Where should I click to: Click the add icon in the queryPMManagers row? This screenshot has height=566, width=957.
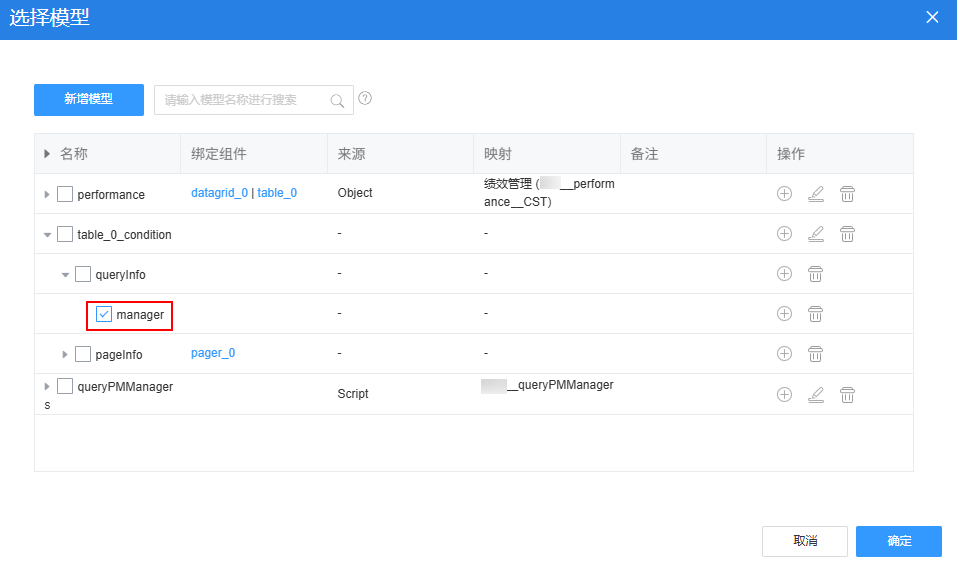pyautogui.click(x=784, y=394)
